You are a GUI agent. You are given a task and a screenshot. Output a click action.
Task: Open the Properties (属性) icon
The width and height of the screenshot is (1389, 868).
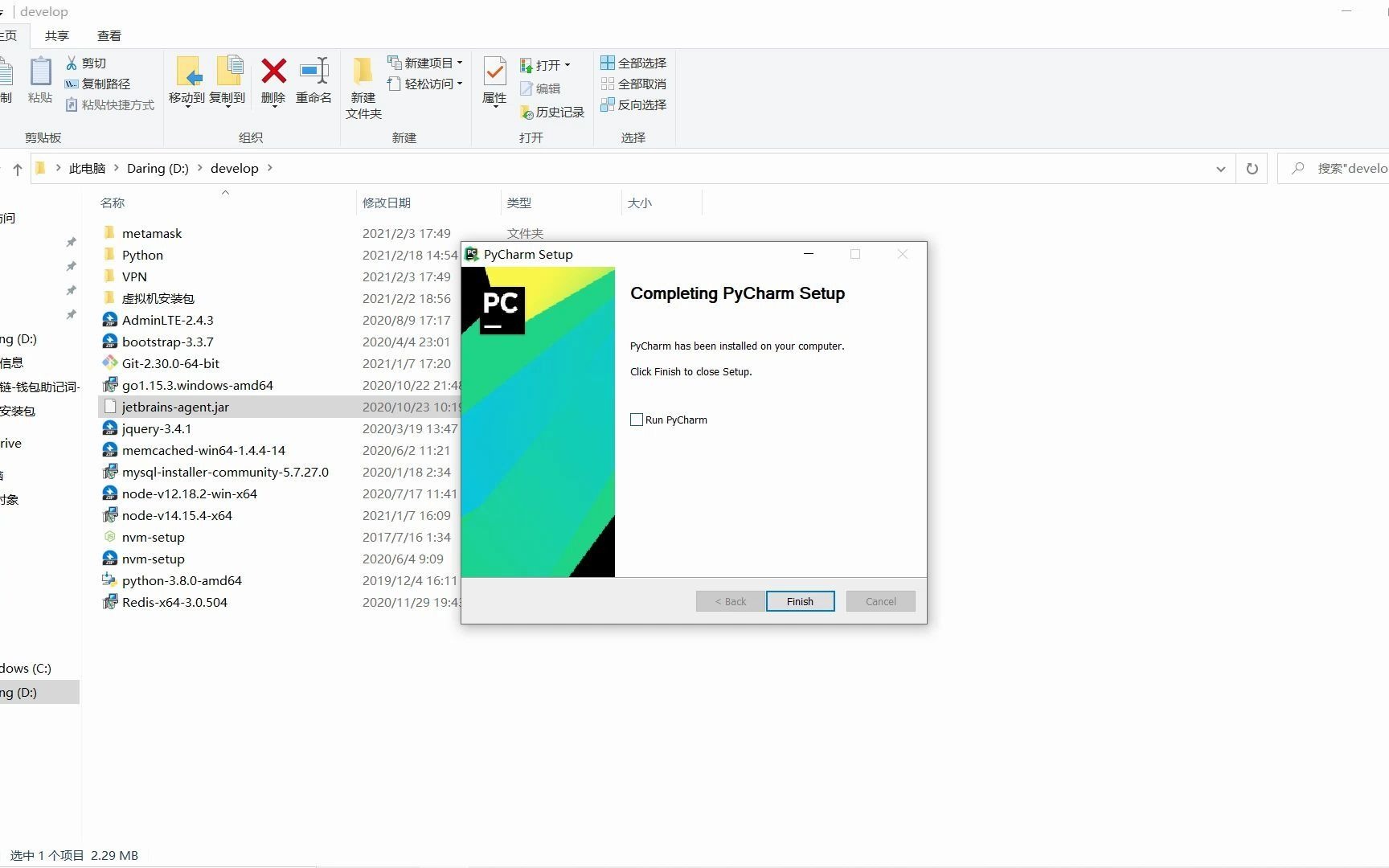494,72
